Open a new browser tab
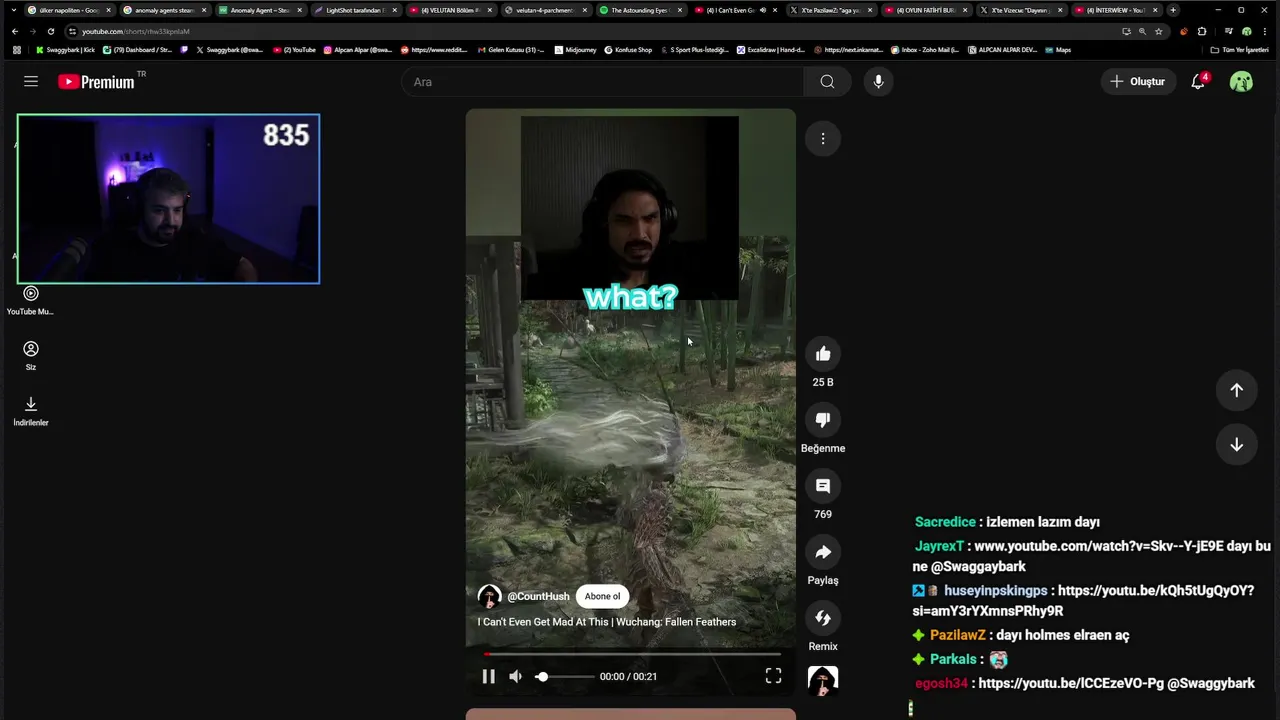The height and width of the screenshot is (720, 1280). point(1173,10)
